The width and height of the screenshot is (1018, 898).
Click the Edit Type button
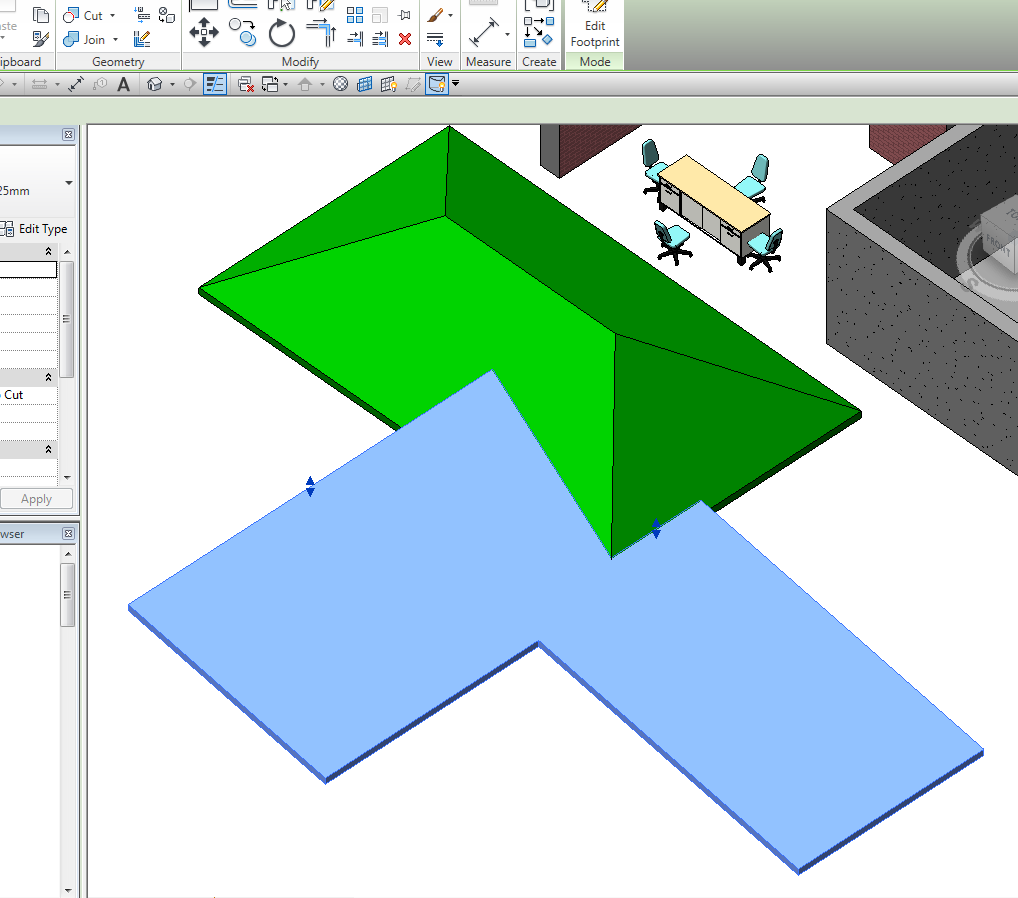36,229
